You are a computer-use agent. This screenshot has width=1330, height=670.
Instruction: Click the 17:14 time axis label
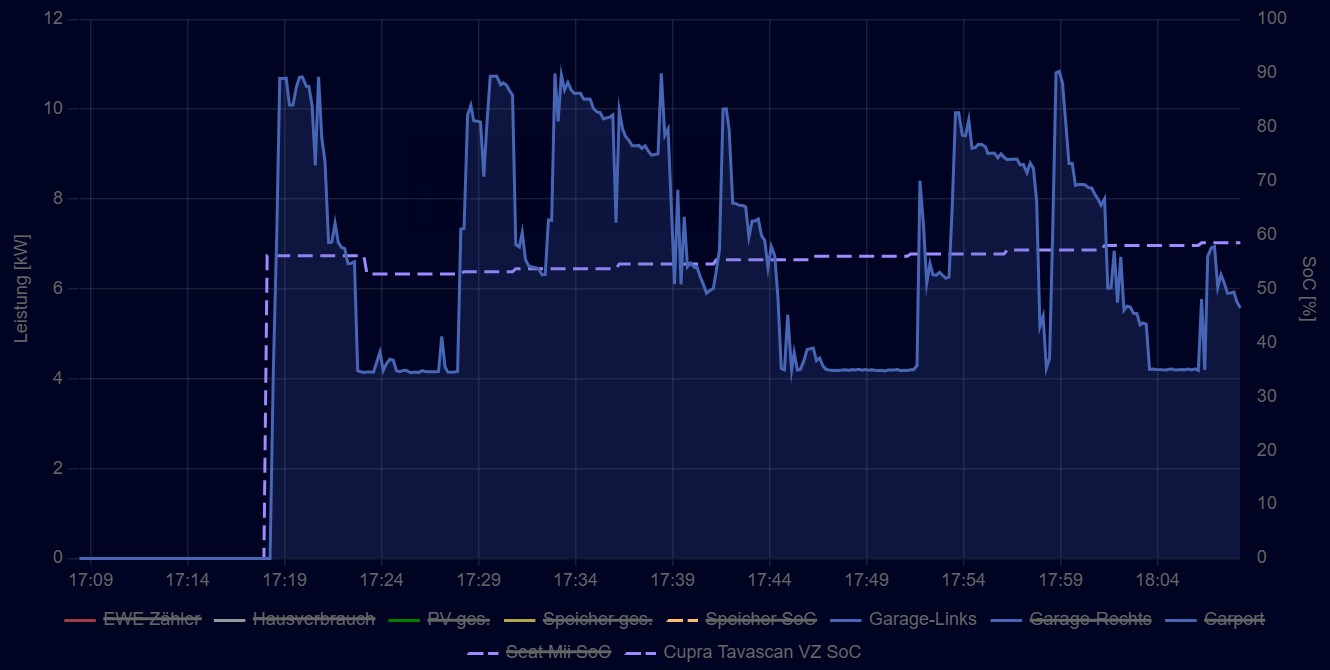pos(187,580)
